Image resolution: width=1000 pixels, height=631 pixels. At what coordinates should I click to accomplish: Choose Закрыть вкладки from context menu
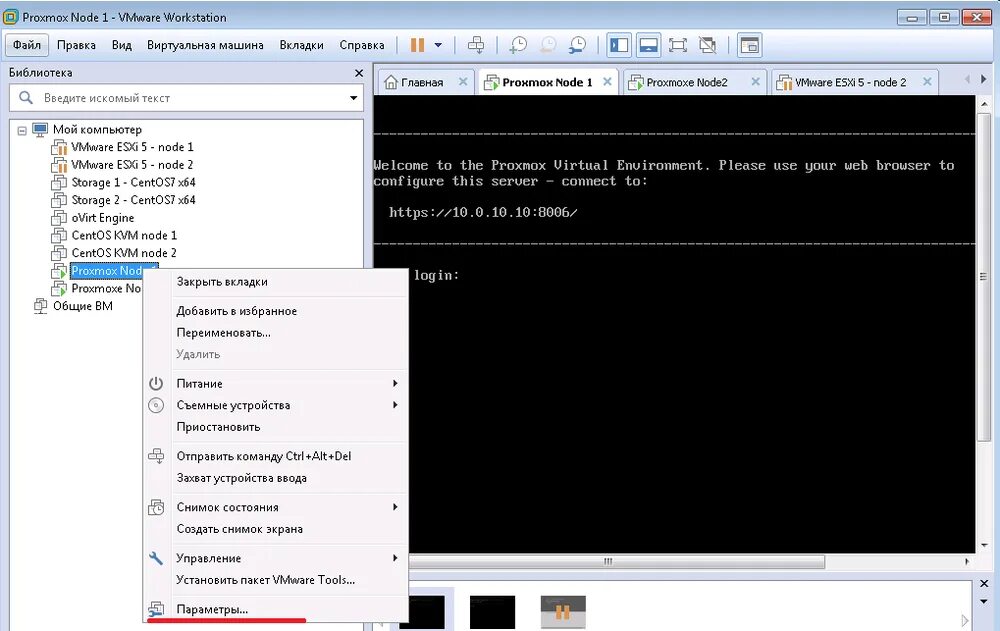coord(276,281)
